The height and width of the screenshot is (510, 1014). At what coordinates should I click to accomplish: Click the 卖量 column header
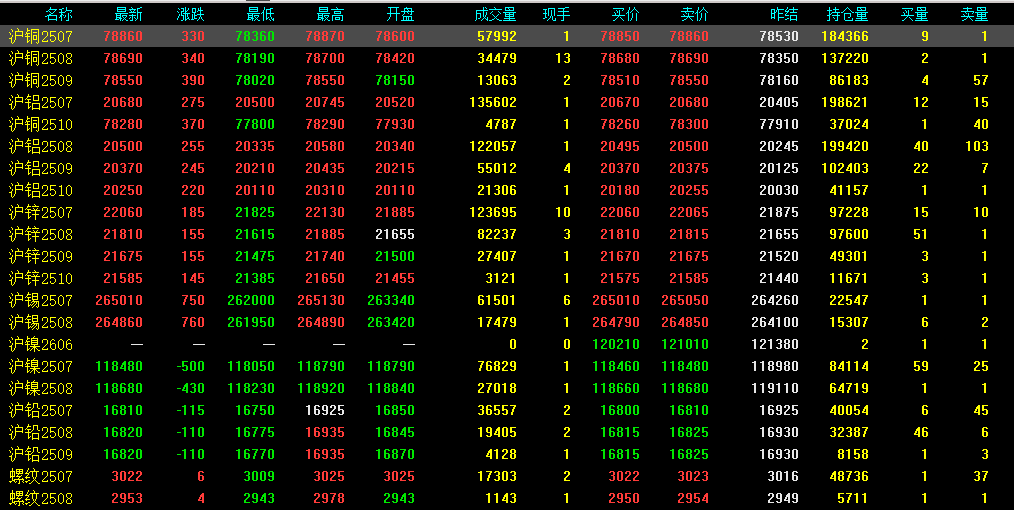[975, 15]
